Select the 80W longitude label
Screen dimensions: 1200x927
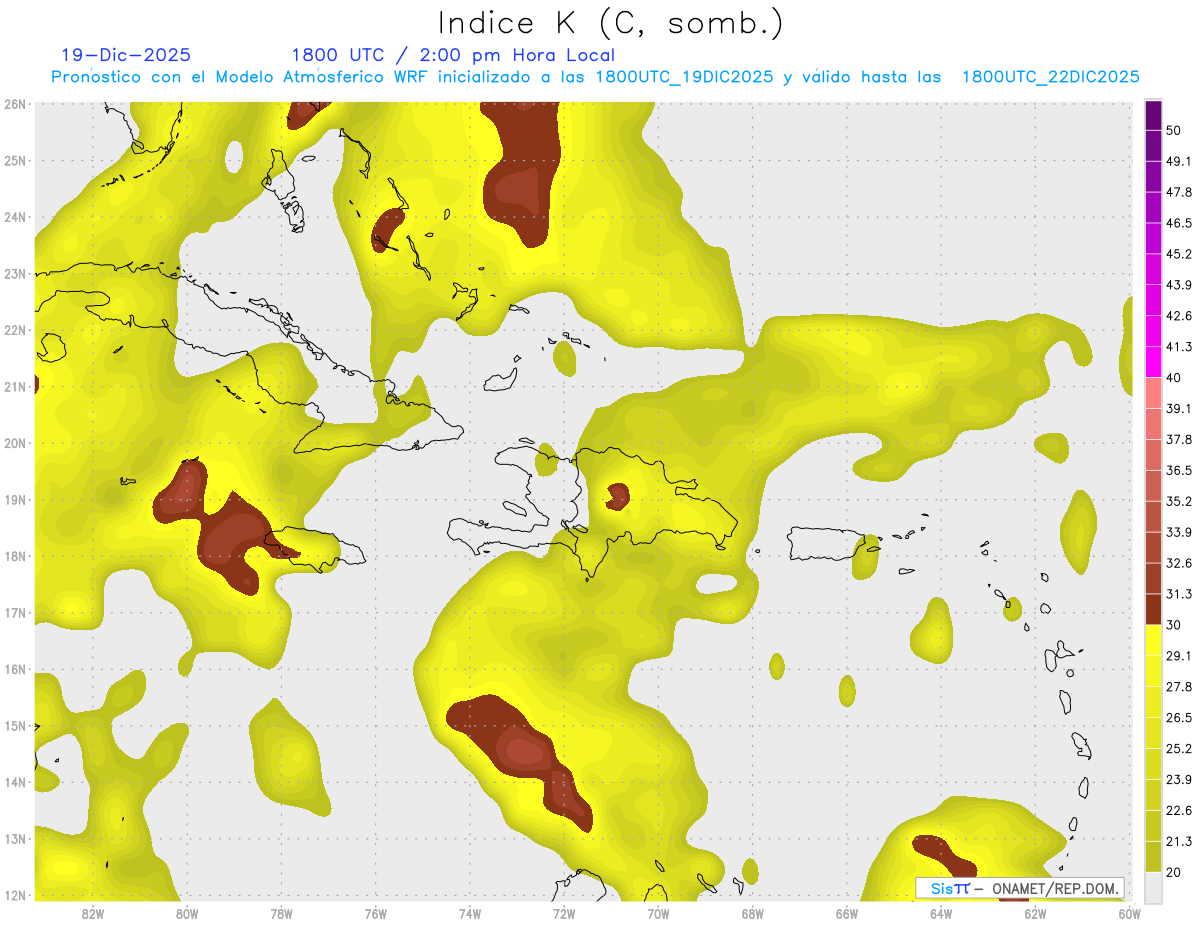click(187, 913)
